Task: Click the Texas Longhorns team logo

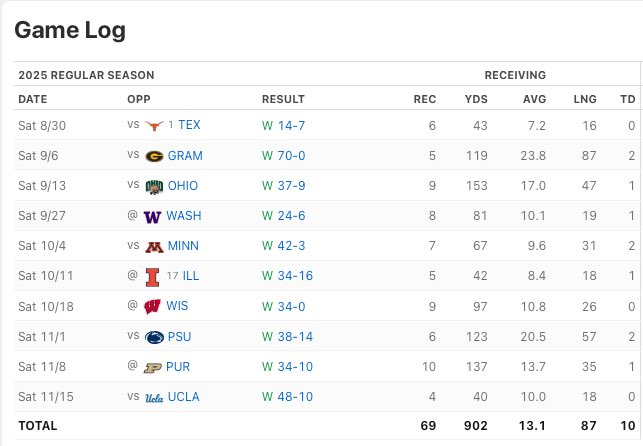Action: click(x=154, y=125)
